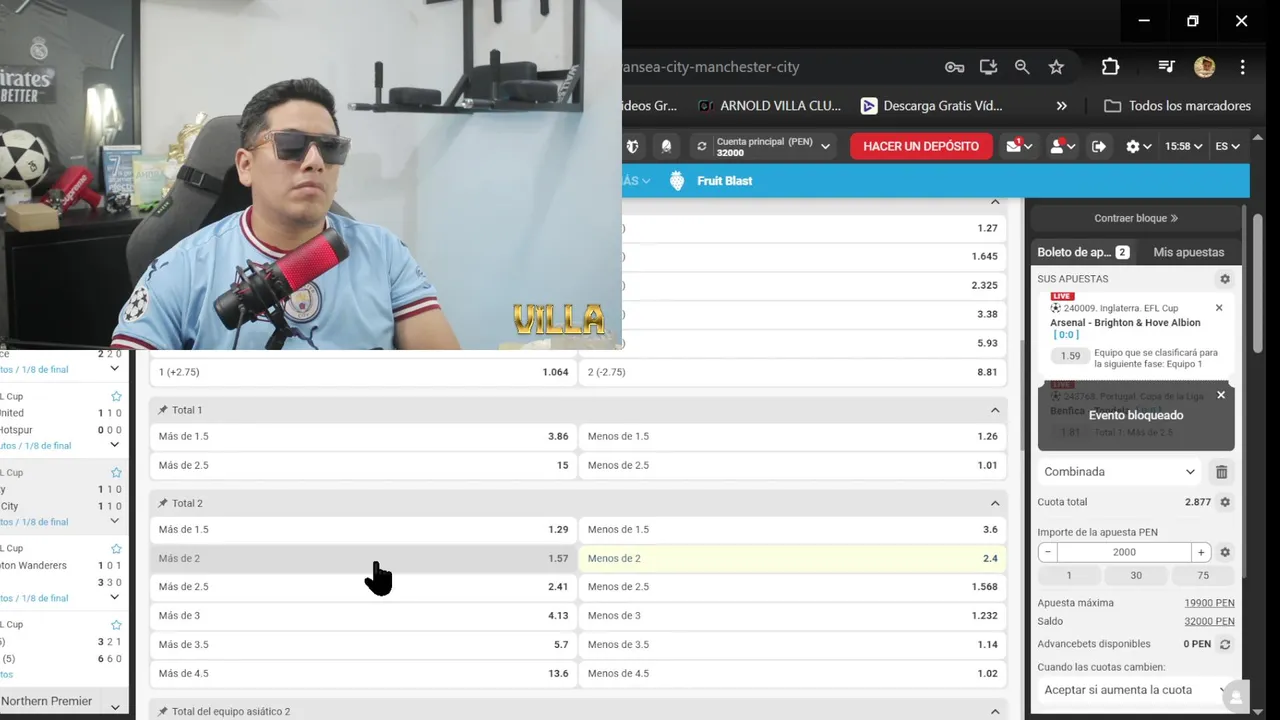Open the Chrome profile avatar

click(1204, 67)
